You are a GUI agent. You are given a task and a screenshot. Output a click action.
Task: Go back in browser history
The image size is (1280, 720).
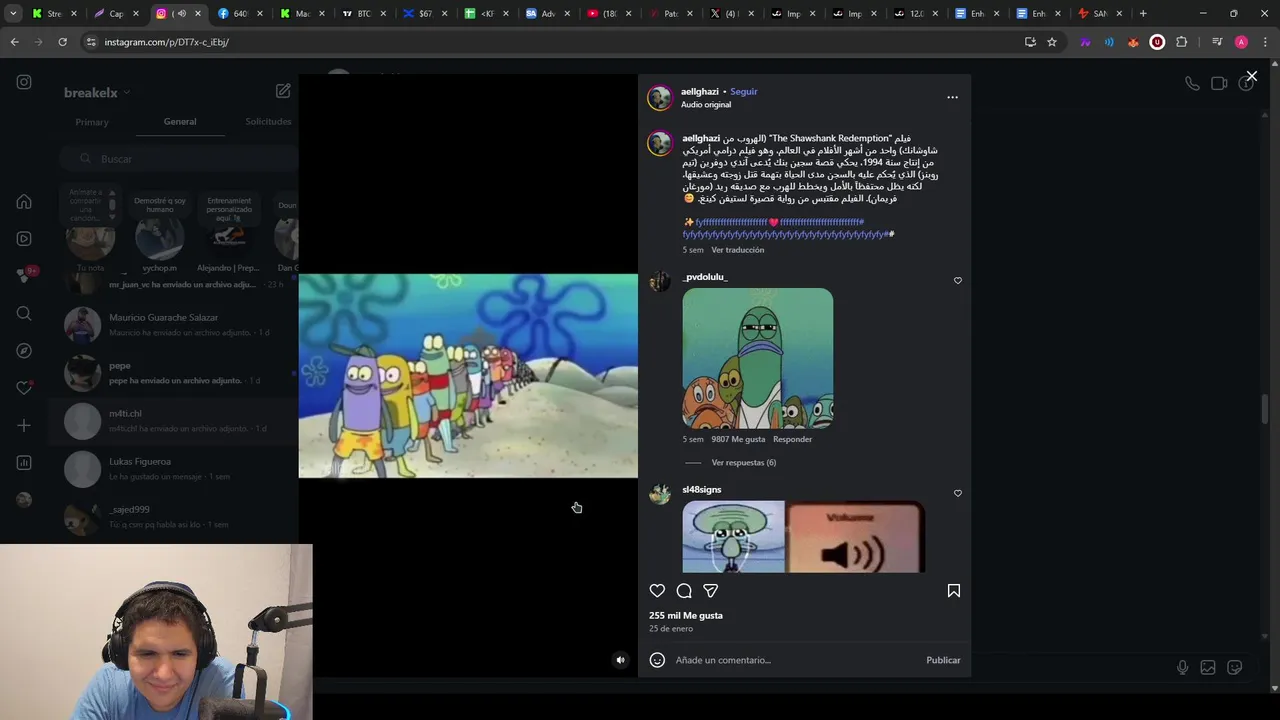14,42
